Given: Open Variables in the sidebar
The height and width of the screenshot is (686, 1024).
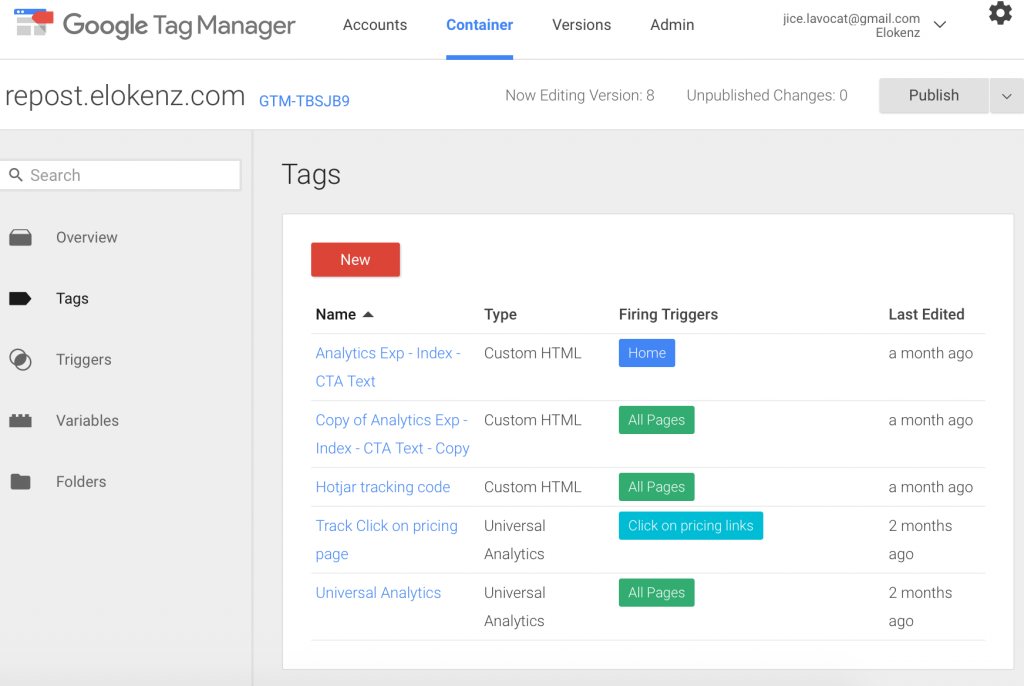Looking at the screenshot, I should point(88,421).
